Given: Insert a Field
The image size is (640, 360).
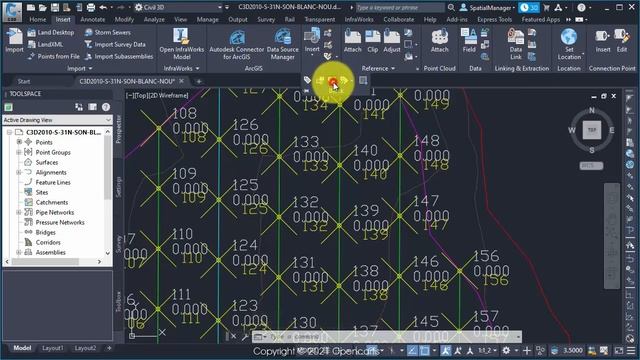Looking at the screenshot, I should tap(469, 41).
